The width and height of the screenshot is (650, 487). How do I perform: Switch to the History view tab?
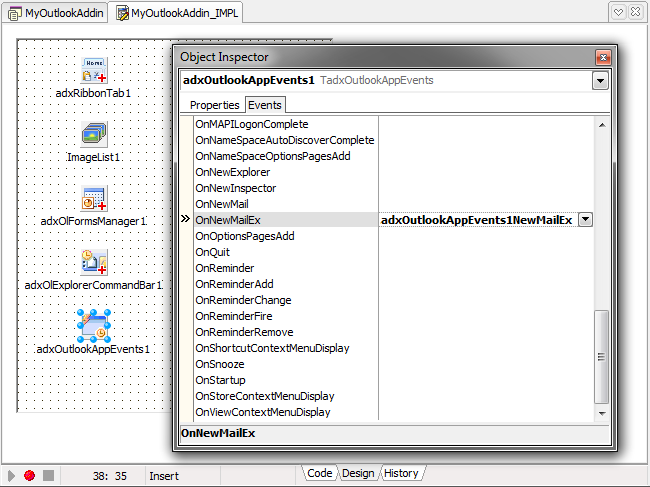click(401, 473)
